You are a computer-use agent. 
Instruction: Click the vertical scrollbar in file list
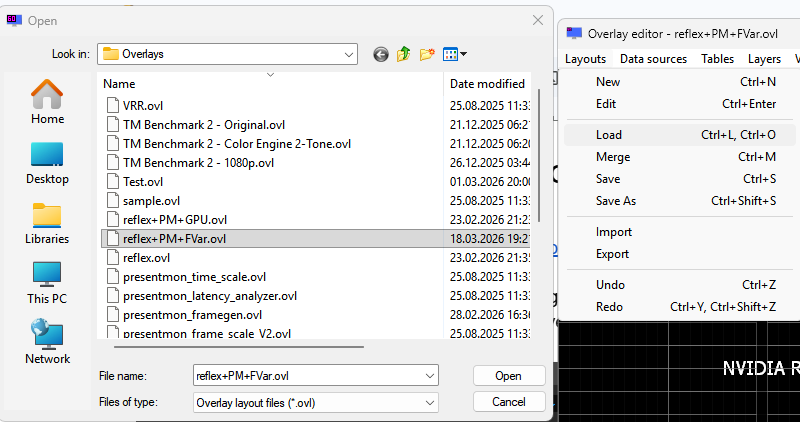[539, 156]
